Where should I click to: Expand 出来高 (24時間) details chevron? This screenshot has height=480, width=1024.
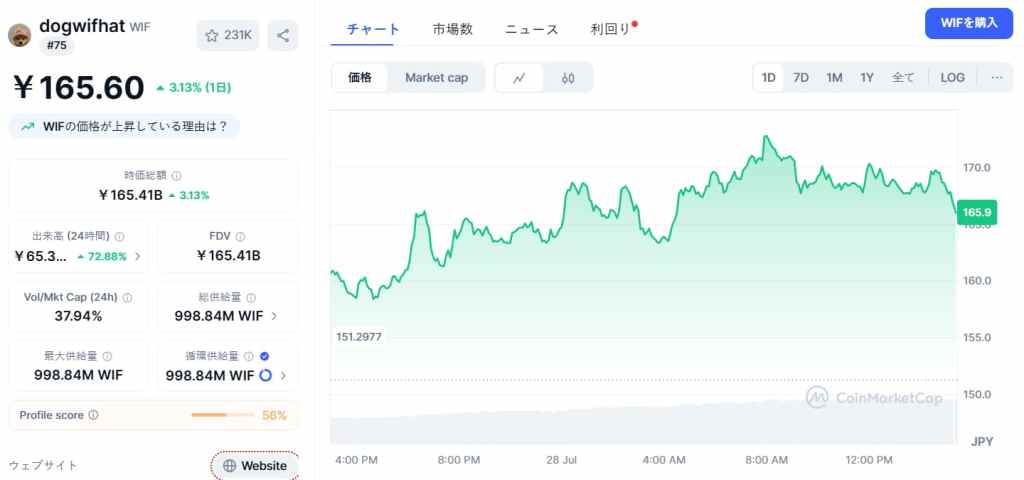(x=137, y=257)
